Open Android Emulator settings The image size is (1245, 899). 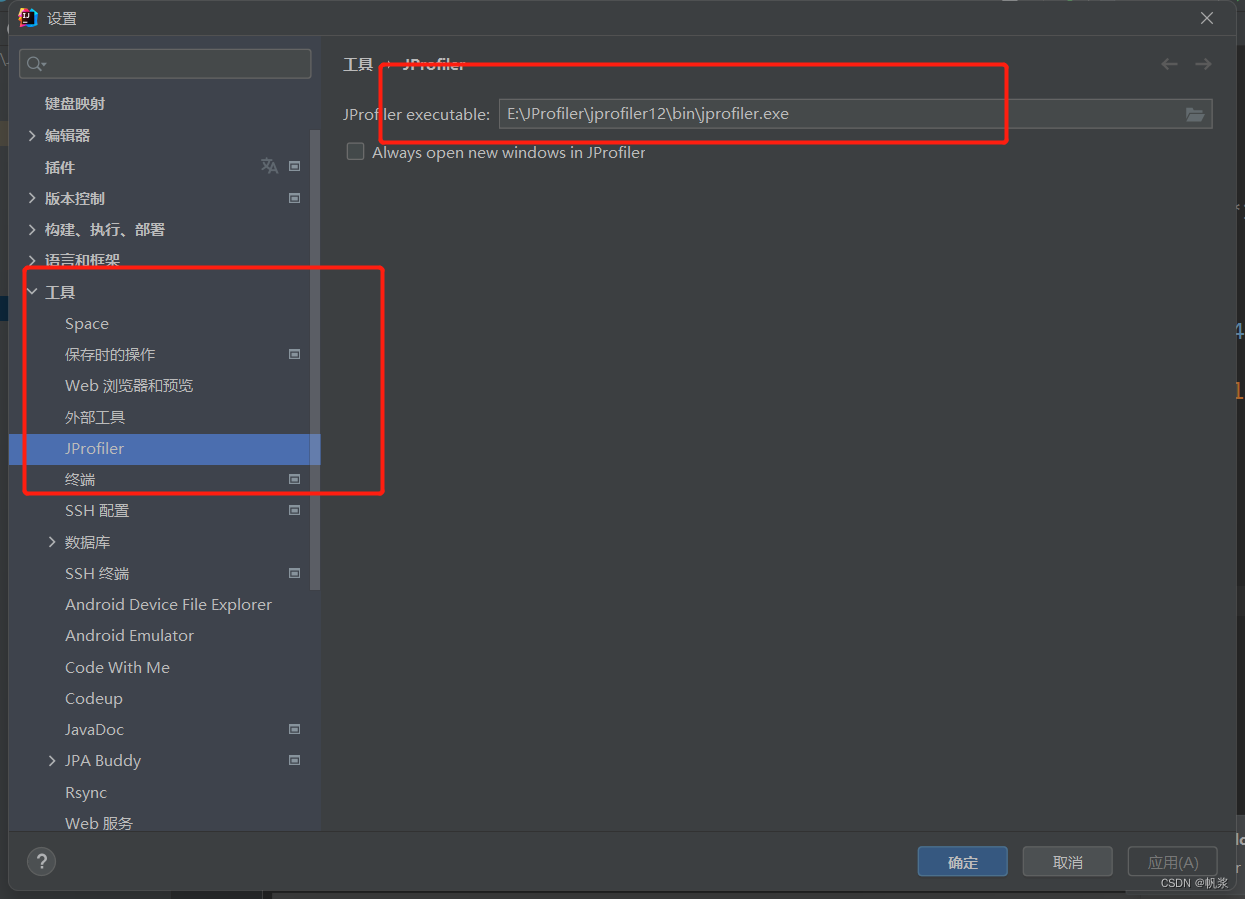coord(129,635)
